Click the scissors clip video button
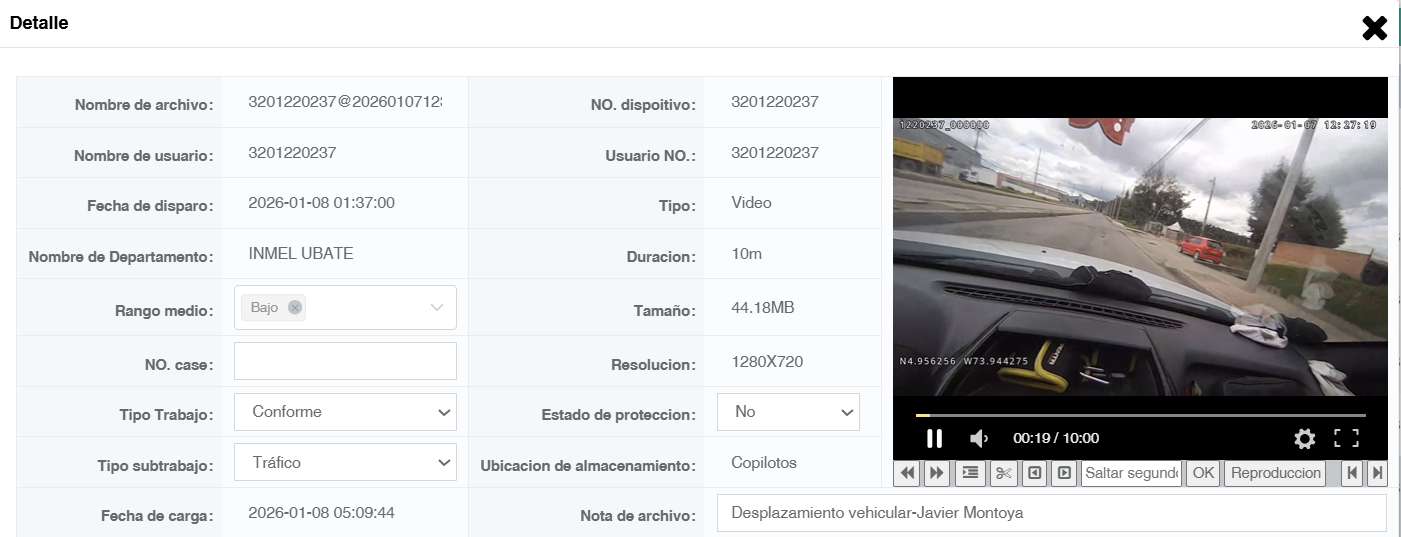1401x537 pixels. (x=1003, y=473)
